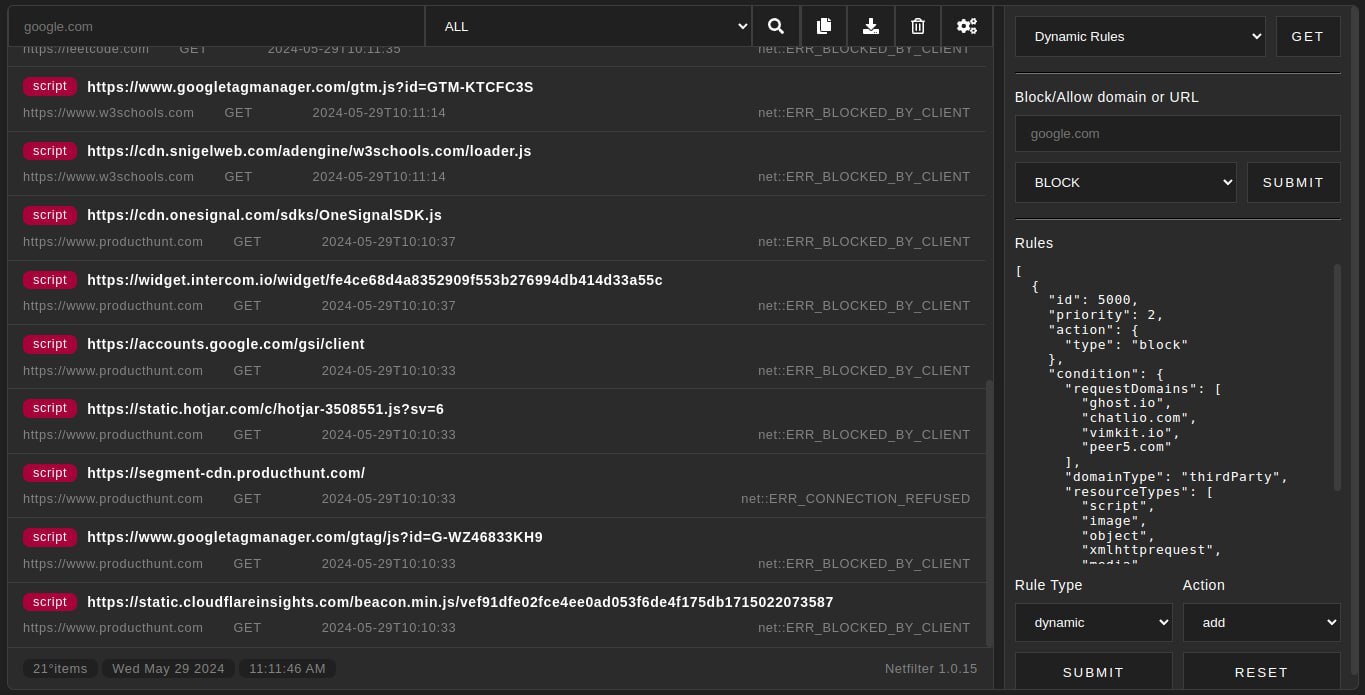Open the Dynamic Rules dropdown
This screenshot has width=1365, height=695.
click(1140, 36)
